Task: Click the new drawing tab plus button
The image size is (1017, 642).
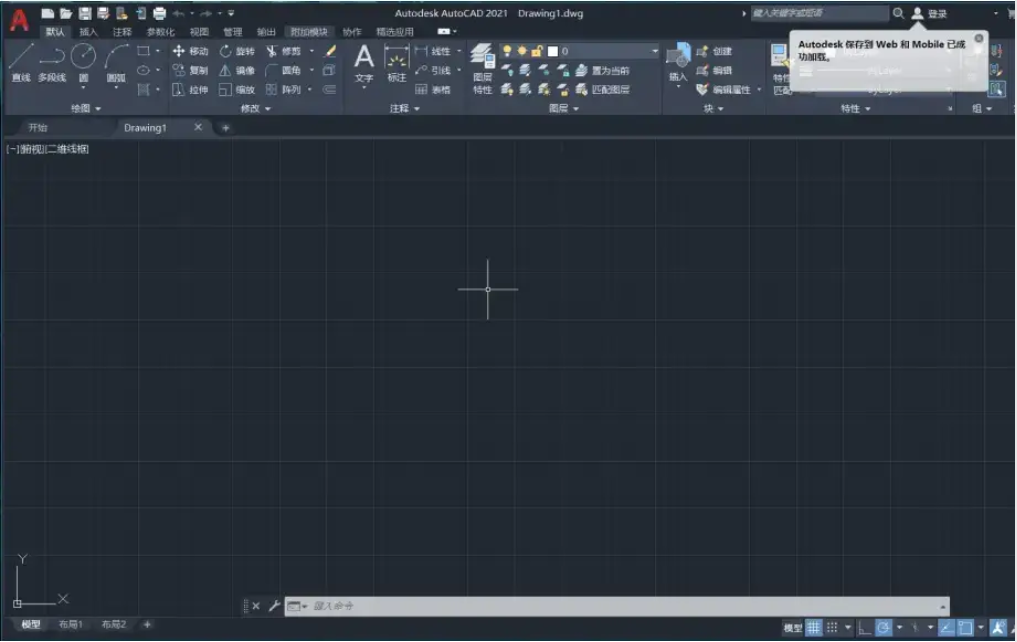Action: [x=226, y=128]
